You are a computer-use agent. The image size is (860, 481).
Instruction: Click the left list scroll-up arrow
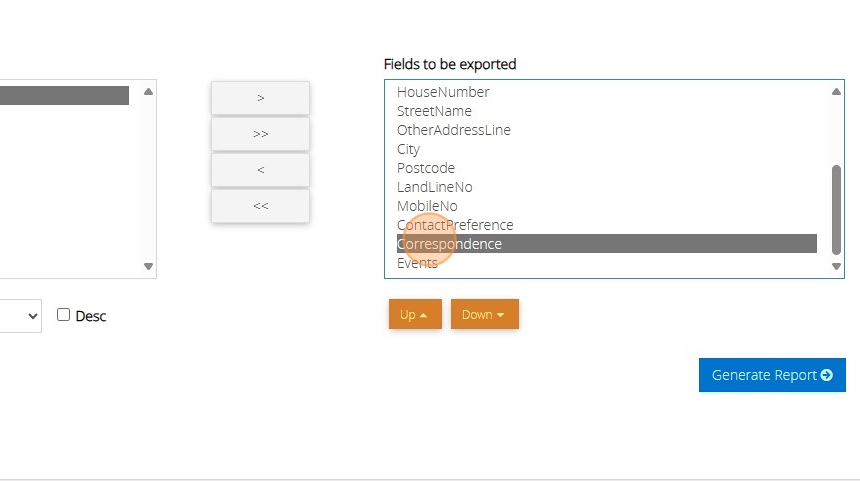pyautogui.click(x=148, y=92)
